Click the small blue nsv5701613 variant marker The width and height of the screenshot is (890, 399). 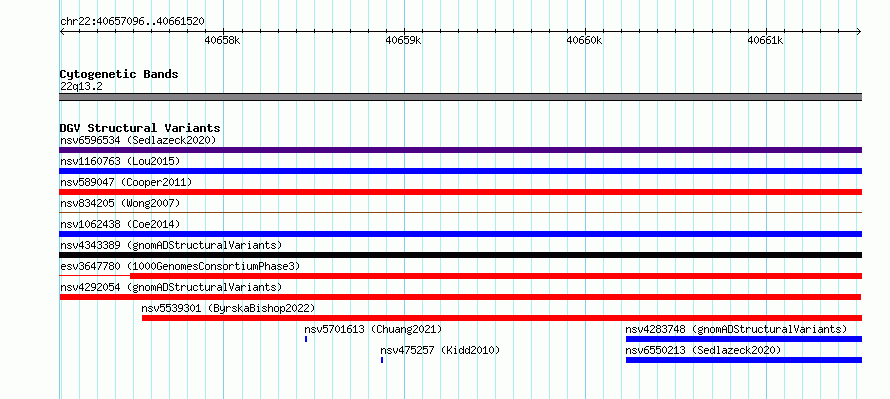point(306,339)
